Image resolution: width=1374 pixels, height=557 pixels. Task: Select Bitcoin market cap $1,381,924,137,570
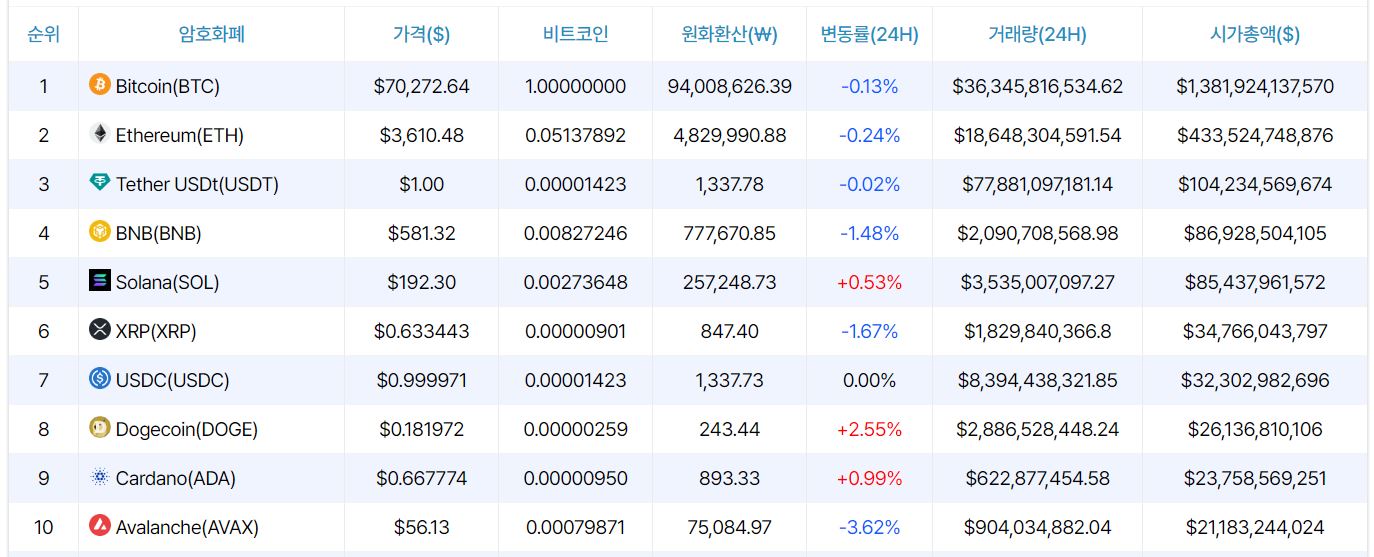click(1255, 86)
